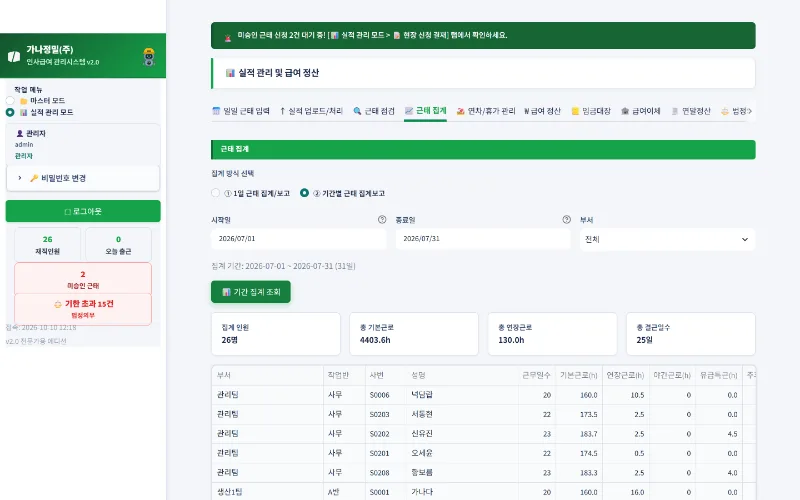Select the 근태 집계 tab
Viewport: 800px width, 500px height.
pos(426,111)
